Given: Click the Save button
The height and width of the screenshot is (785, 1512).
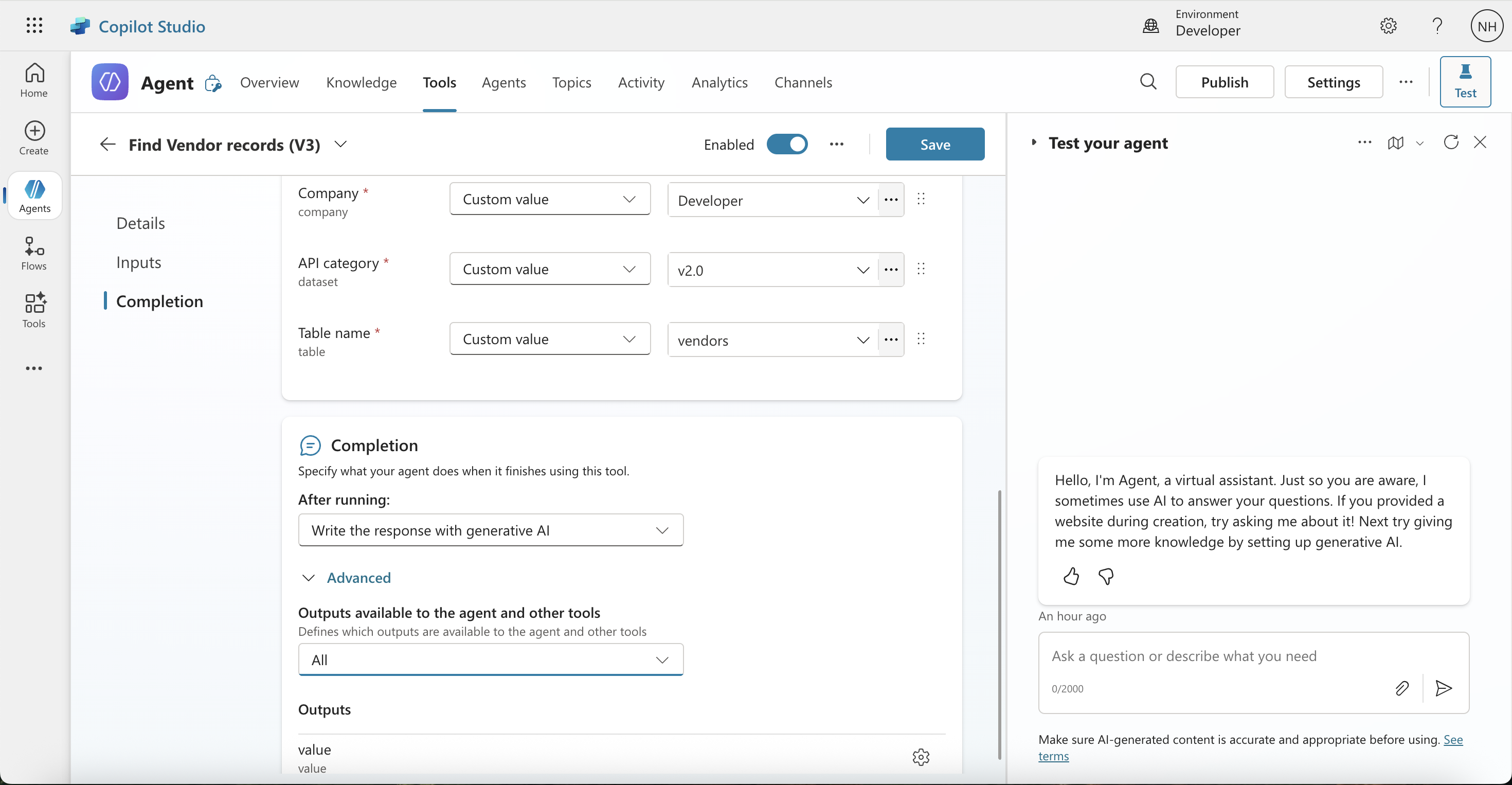Looking at the screenshot, I should tap(934, 145).
